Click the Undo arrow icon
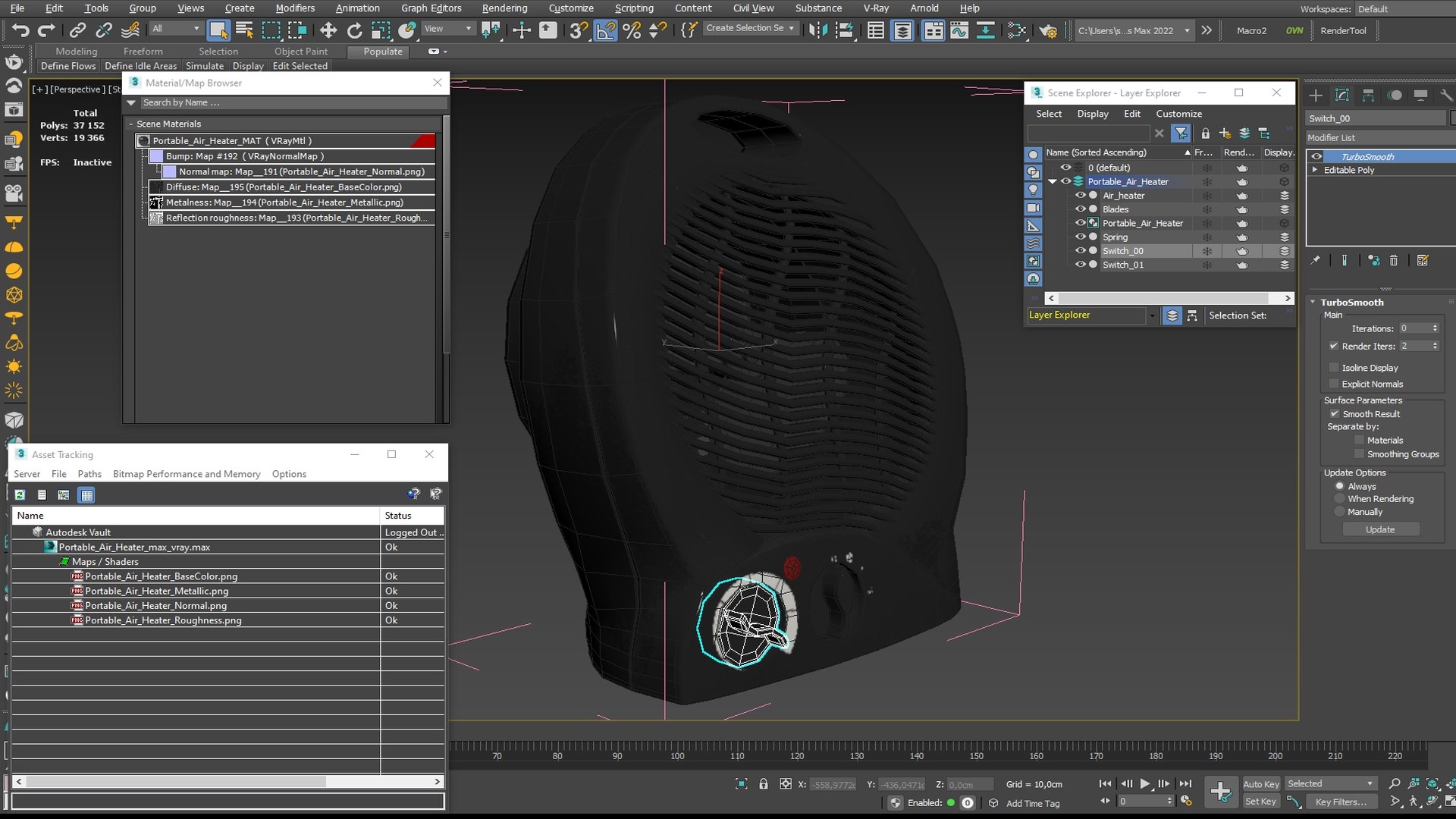This screenshot has height=819, width=1456. pos(20,30)
